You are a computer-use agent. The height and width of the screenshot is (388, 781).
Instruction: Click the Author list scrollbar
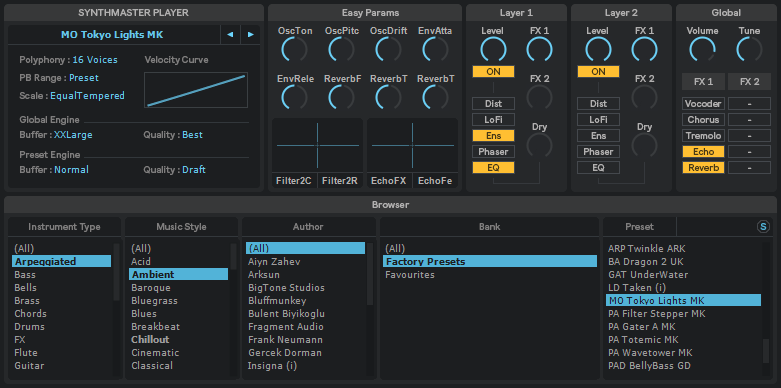[x=370, y=273]
